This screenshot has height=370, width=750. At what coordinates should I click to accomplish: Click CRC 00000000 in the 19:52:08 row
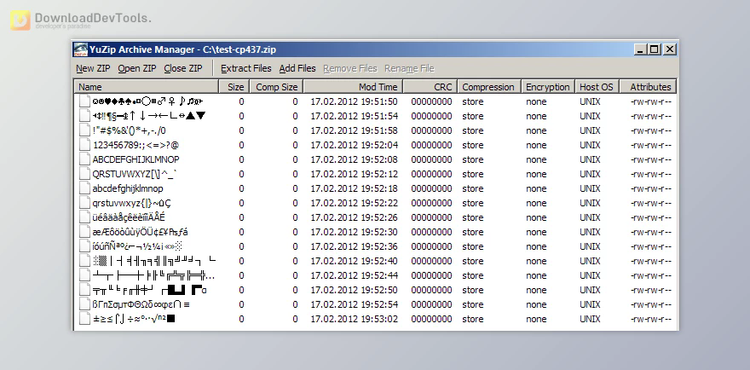(x=431, y=159)
